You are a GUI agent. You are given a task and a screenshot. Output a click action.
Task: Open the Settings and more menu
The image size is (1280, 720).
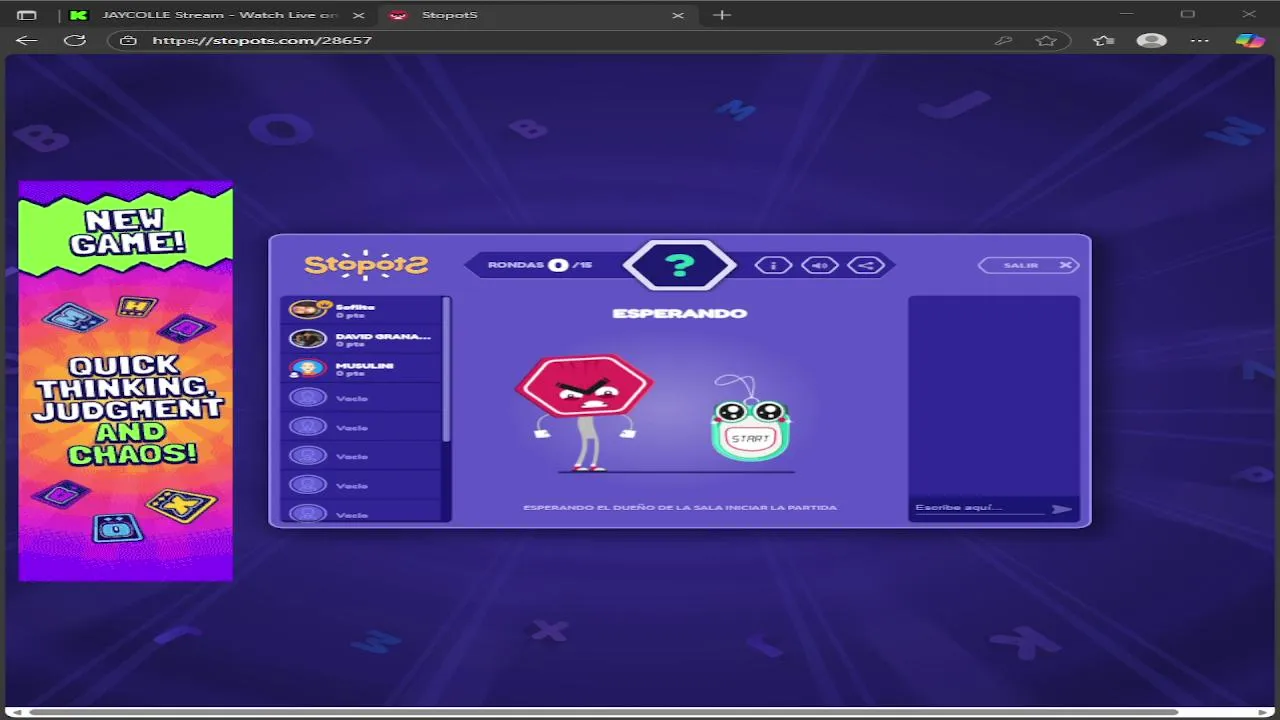coord(1200,40)
